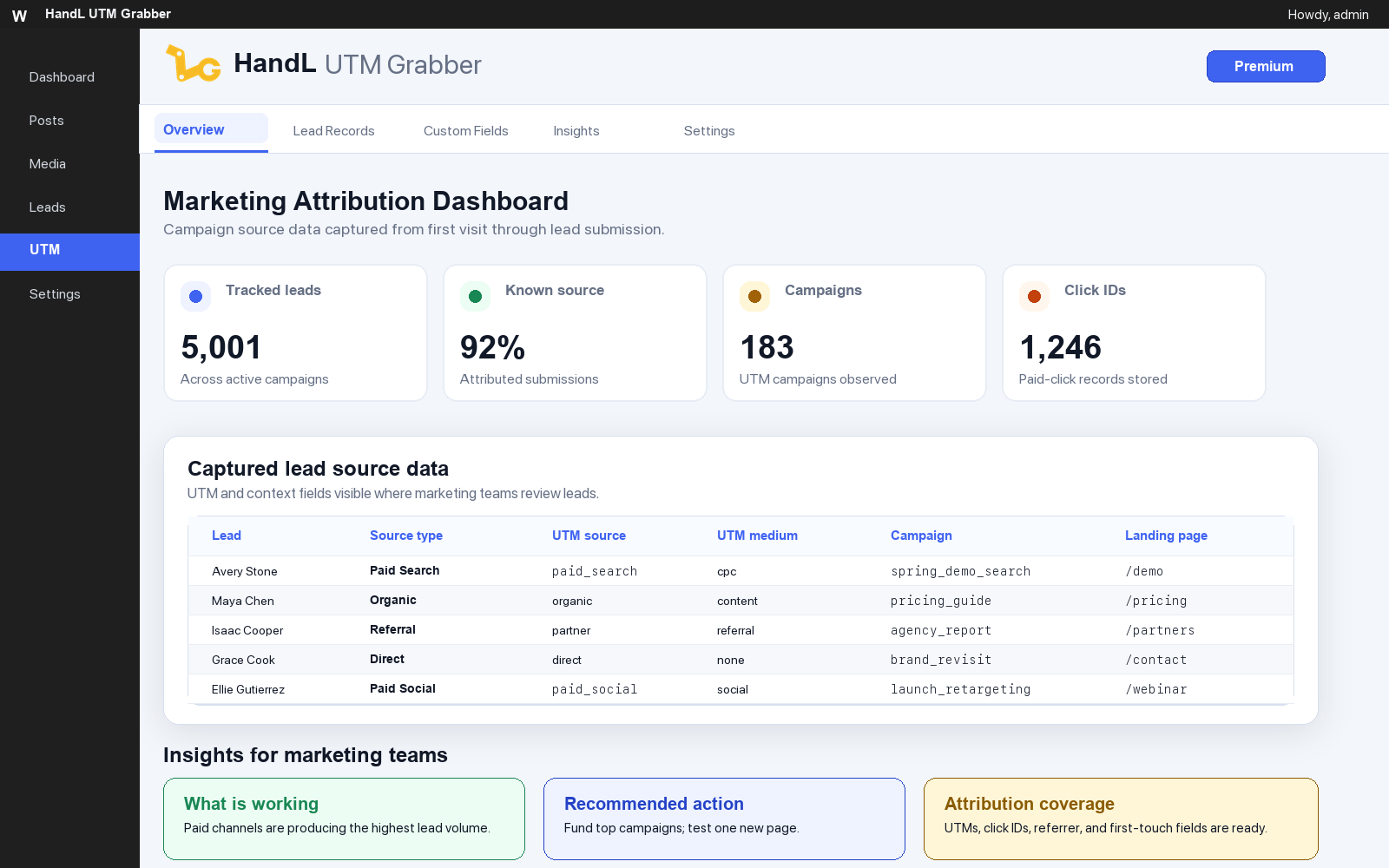Click the Paid Search source type cell
The height and width of the screenshot is (868, 1389).
point(405,570)
